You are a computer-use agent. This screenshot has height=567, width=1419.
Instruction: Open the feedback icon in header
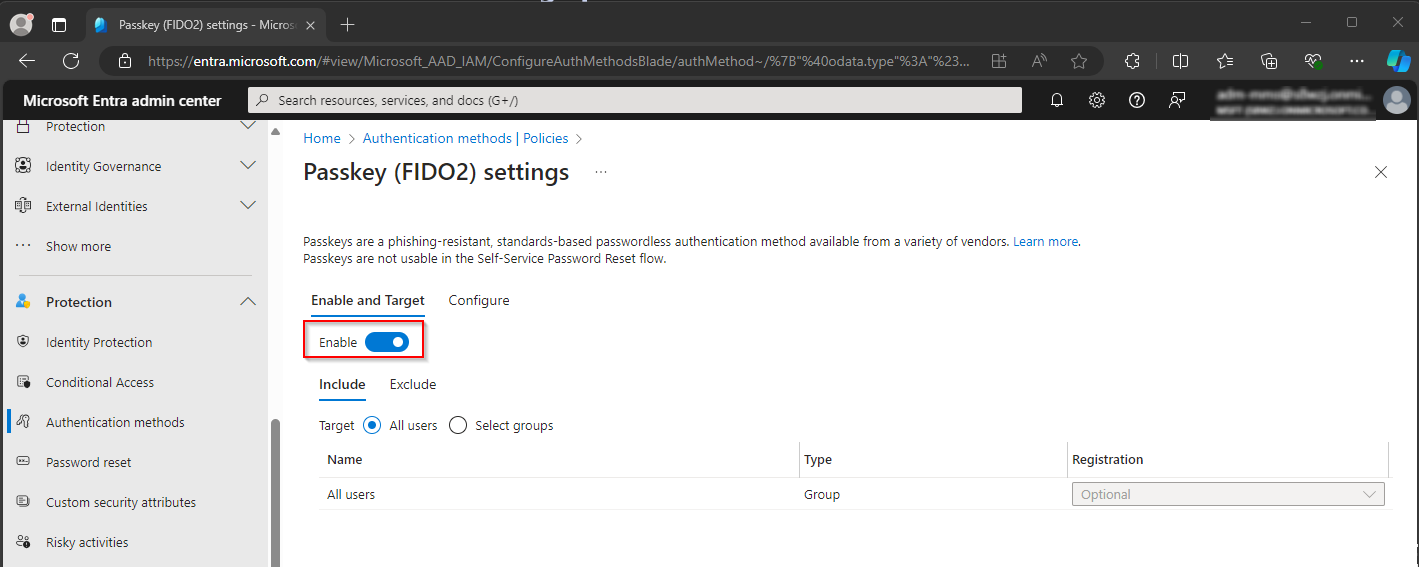pos(1177,100)
